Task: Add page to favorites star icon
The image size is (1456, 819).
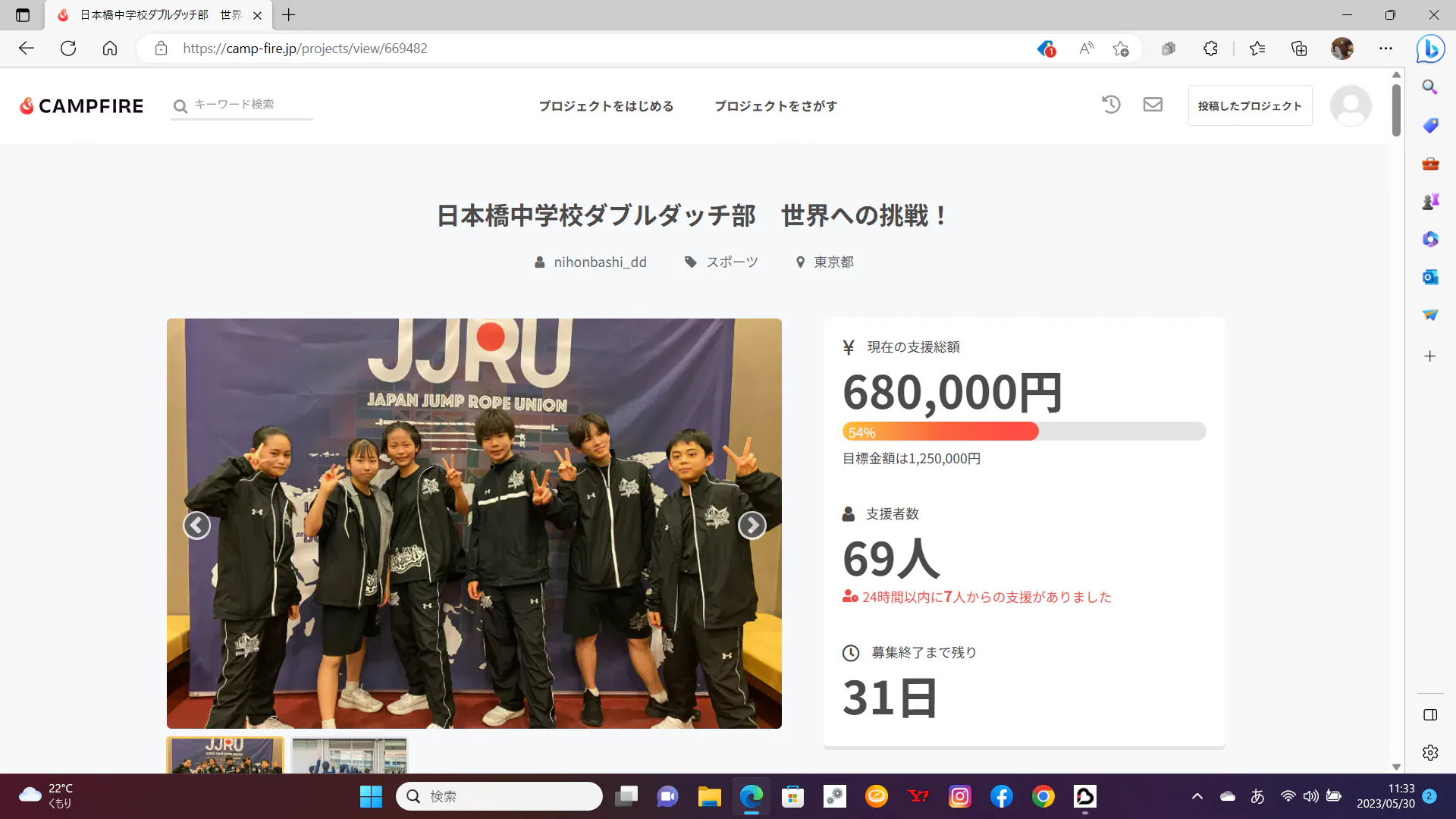Action: click(1120, 49)
